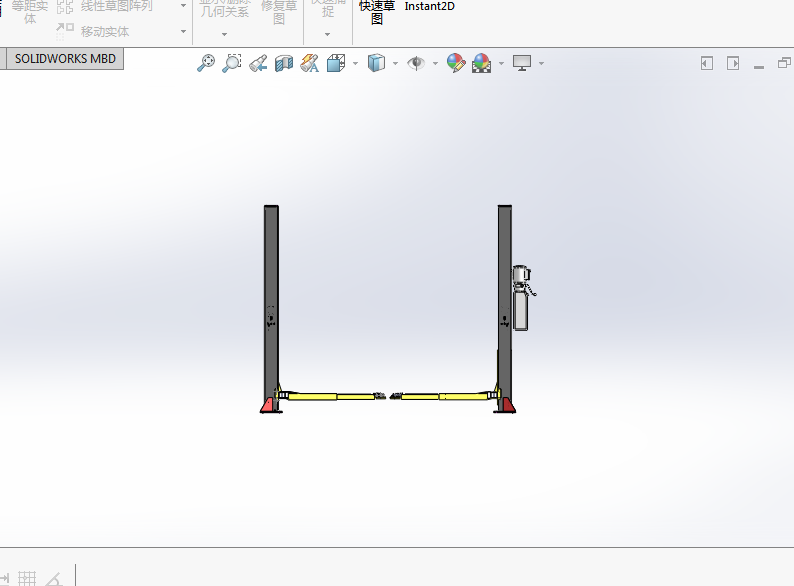Click the Display Style icon

point(376,63)
